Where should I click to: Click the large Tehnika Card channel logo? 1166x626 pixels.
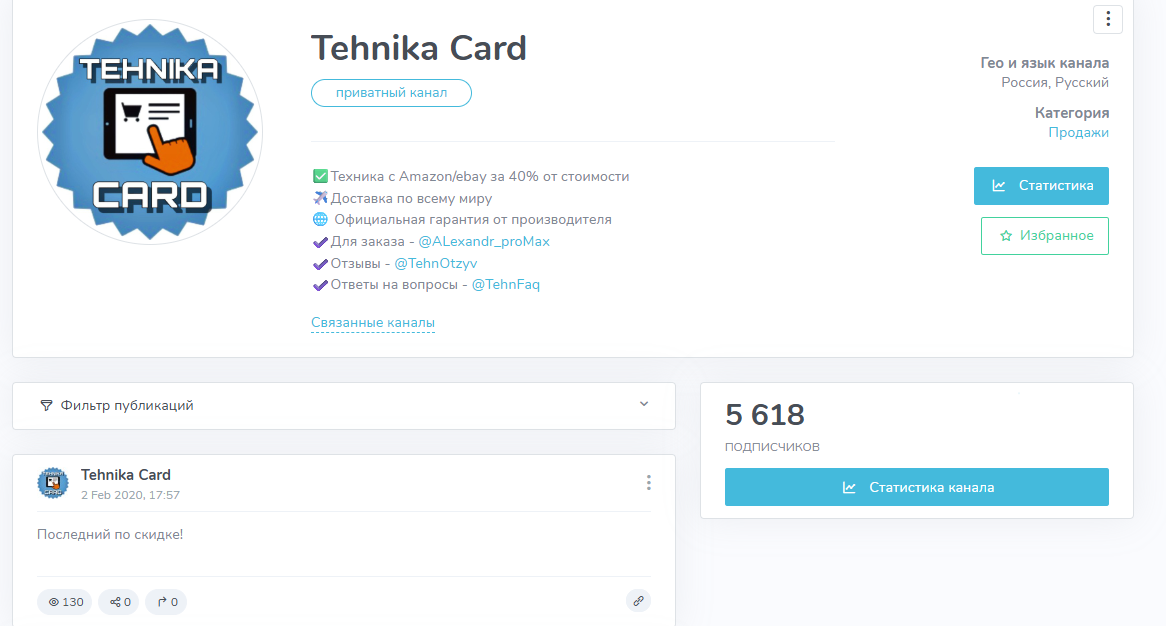click(x=150, y=131)
